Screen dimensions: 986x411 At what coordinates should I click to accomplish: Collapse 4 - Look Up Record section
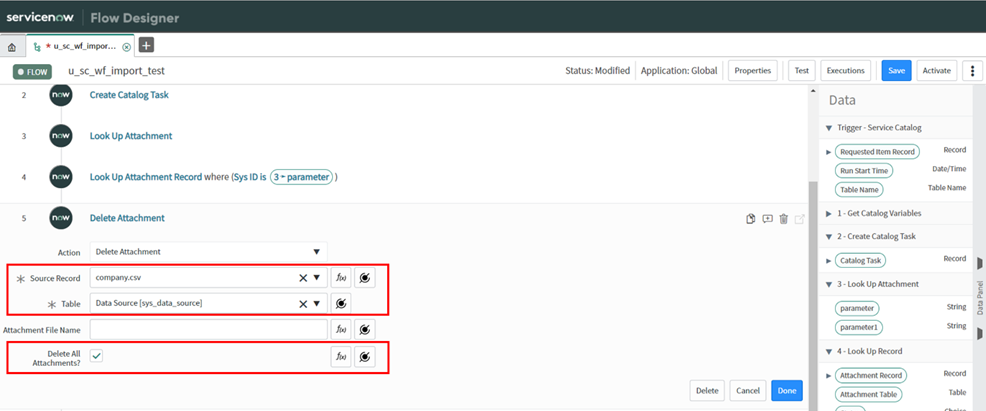[x=829, y=351]
